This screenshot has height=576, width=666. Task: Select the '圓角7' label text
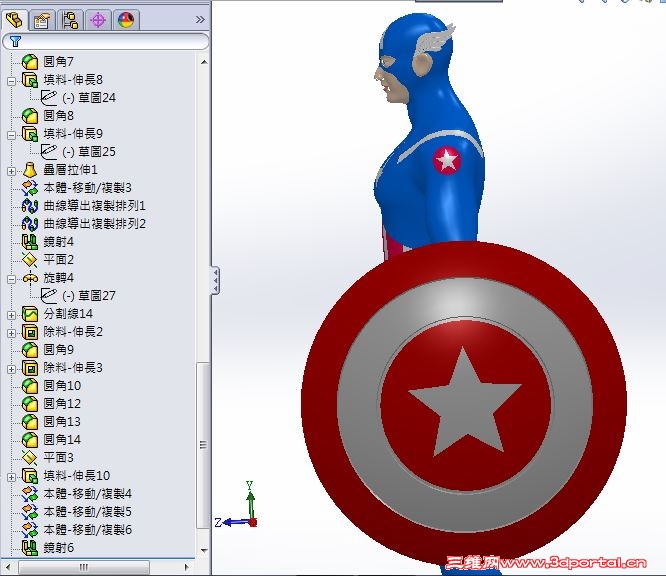pos(59,62)
